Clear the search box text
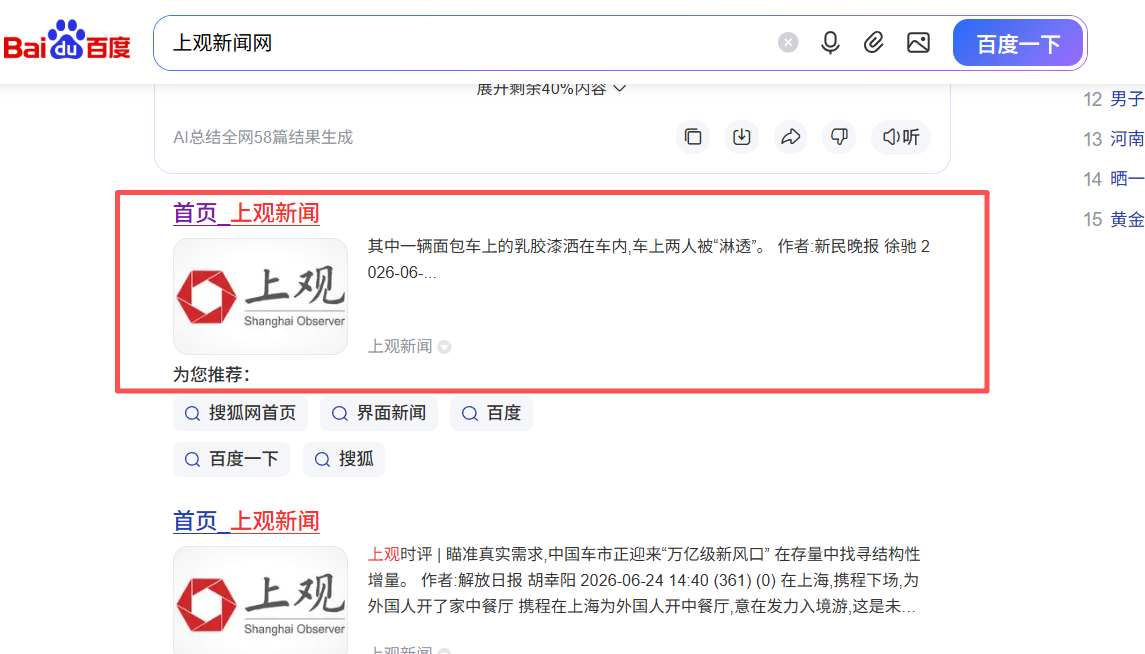1145x654 pixels. click(788, 43)
